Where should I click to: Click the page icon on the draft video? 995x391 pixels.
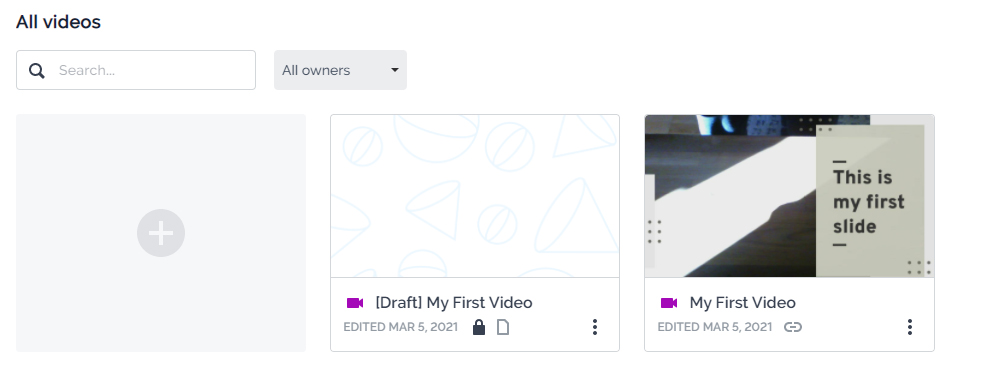[503, 327]
